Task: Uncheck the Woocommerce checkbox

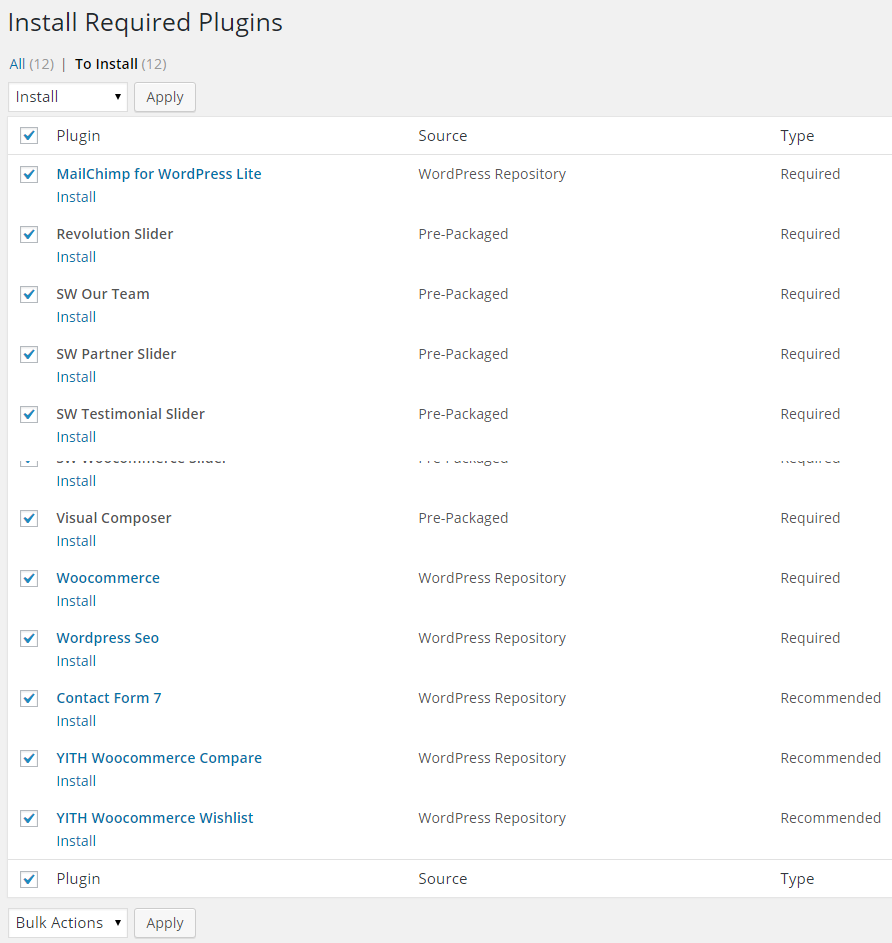Action: tap(29, 578)
